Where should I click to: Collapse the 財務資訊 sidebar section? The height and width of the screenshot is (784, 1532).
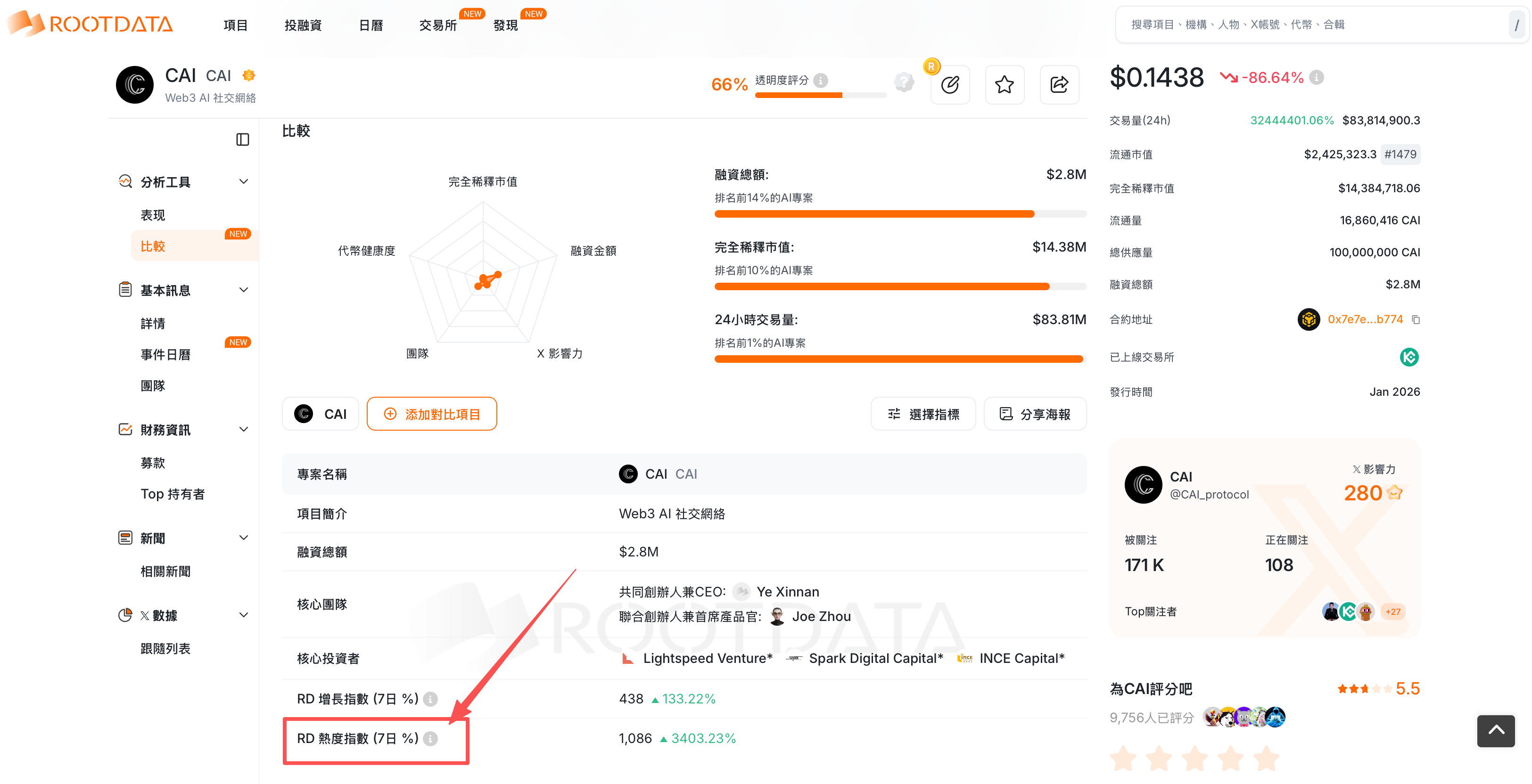(x=243, y=429)
